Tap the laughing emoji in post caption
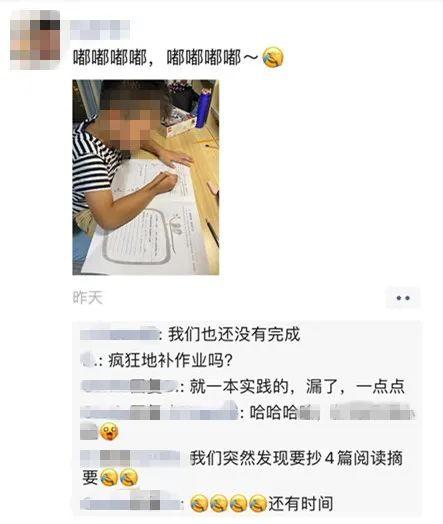The height and width of the screenshot is (524, 443). pos(273,57)
